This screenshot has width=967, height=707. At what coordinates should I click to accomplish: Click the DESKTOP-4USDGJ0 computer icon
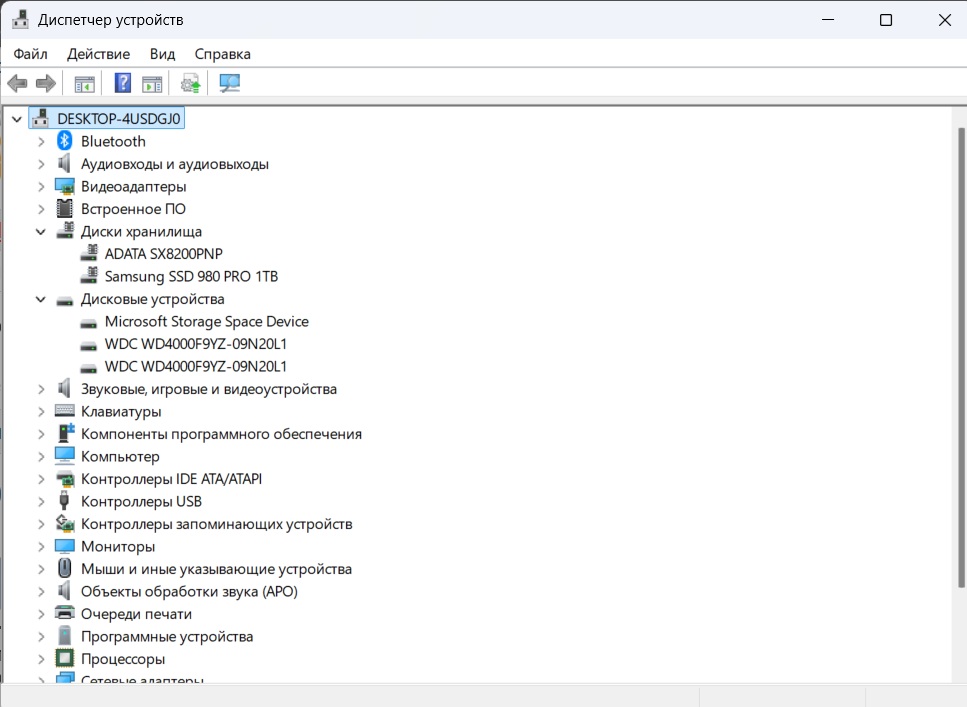41,118
